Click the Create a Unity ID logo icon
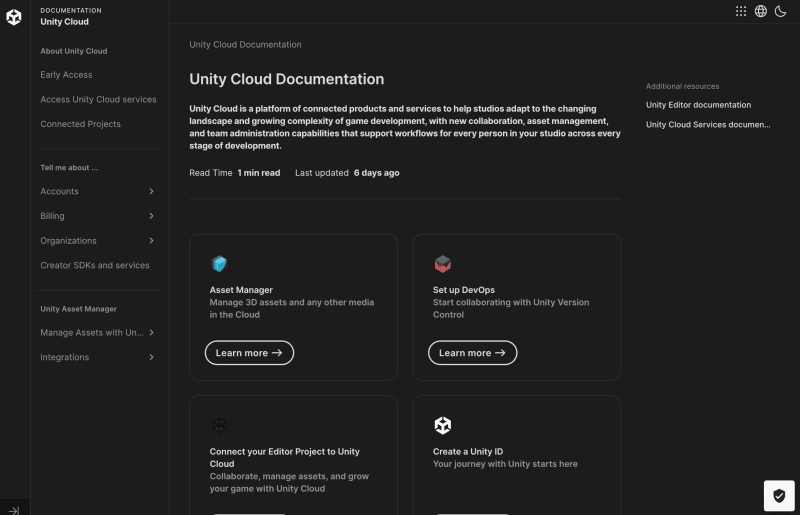800x515 pixels. pyautogui.click(x=442, y=426)
